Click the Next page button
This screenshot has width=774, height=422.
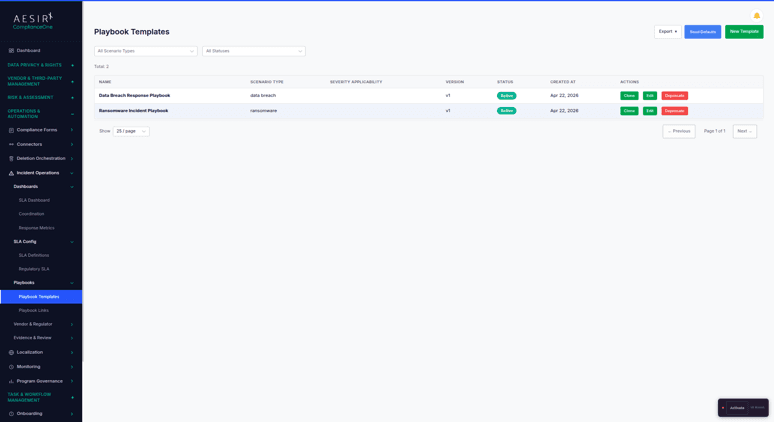(744, 131)
